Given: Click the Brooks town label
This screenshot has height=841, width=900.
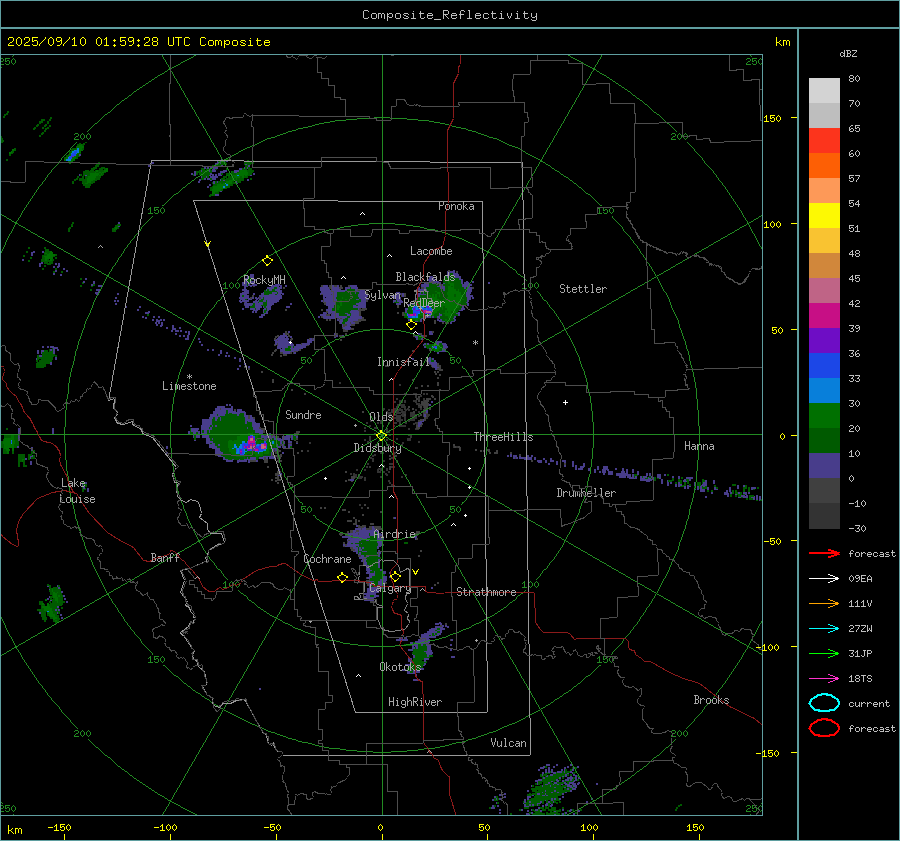Looking at the screenshot, I should [x=712, y=700].
